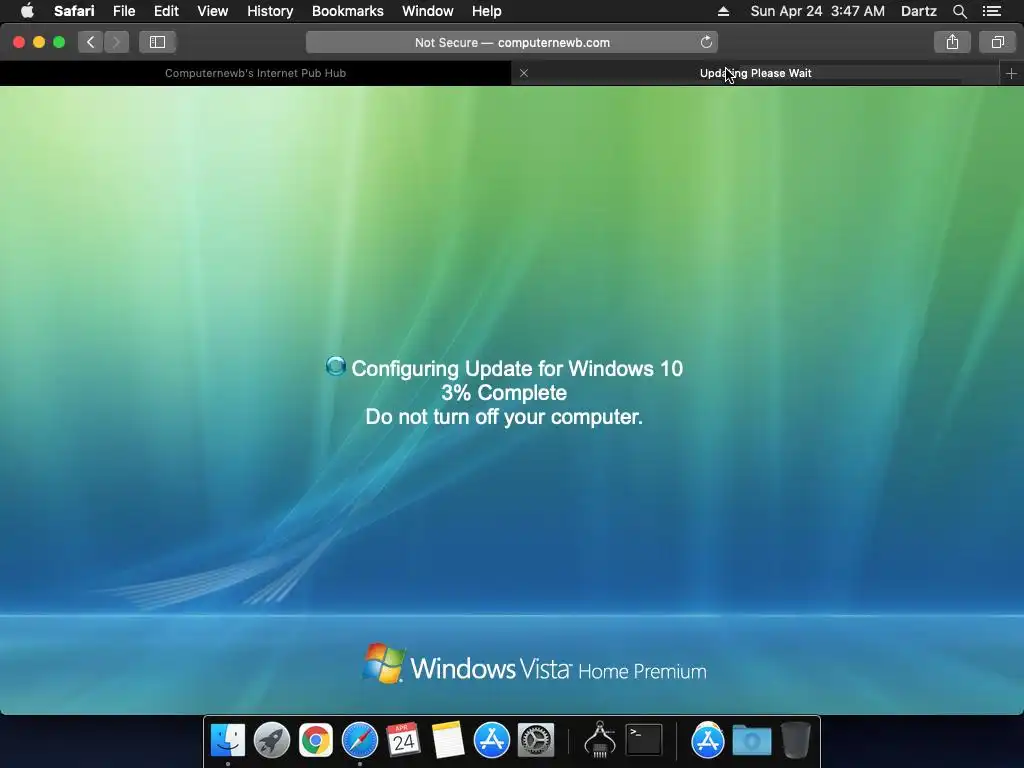
Task: Open Finder from the Dock
Action: click(227, 740)
